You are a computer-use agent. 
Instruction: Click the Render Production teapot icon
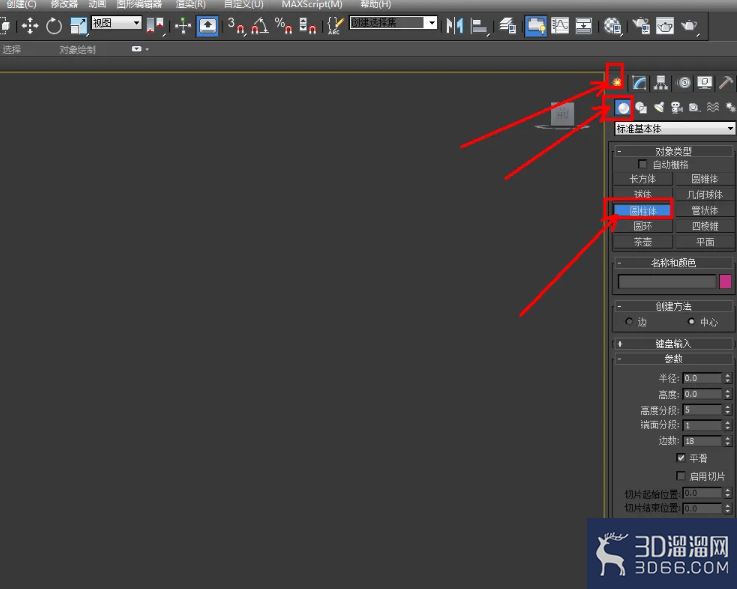(689, 26)
